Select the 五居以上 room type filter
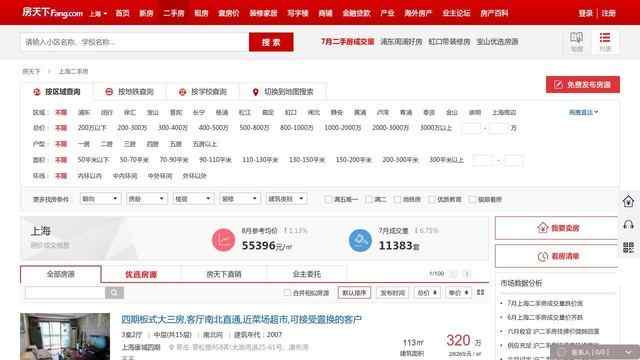Screen dimensions: 640x360 pyautogui.click(x=204, y=144)
